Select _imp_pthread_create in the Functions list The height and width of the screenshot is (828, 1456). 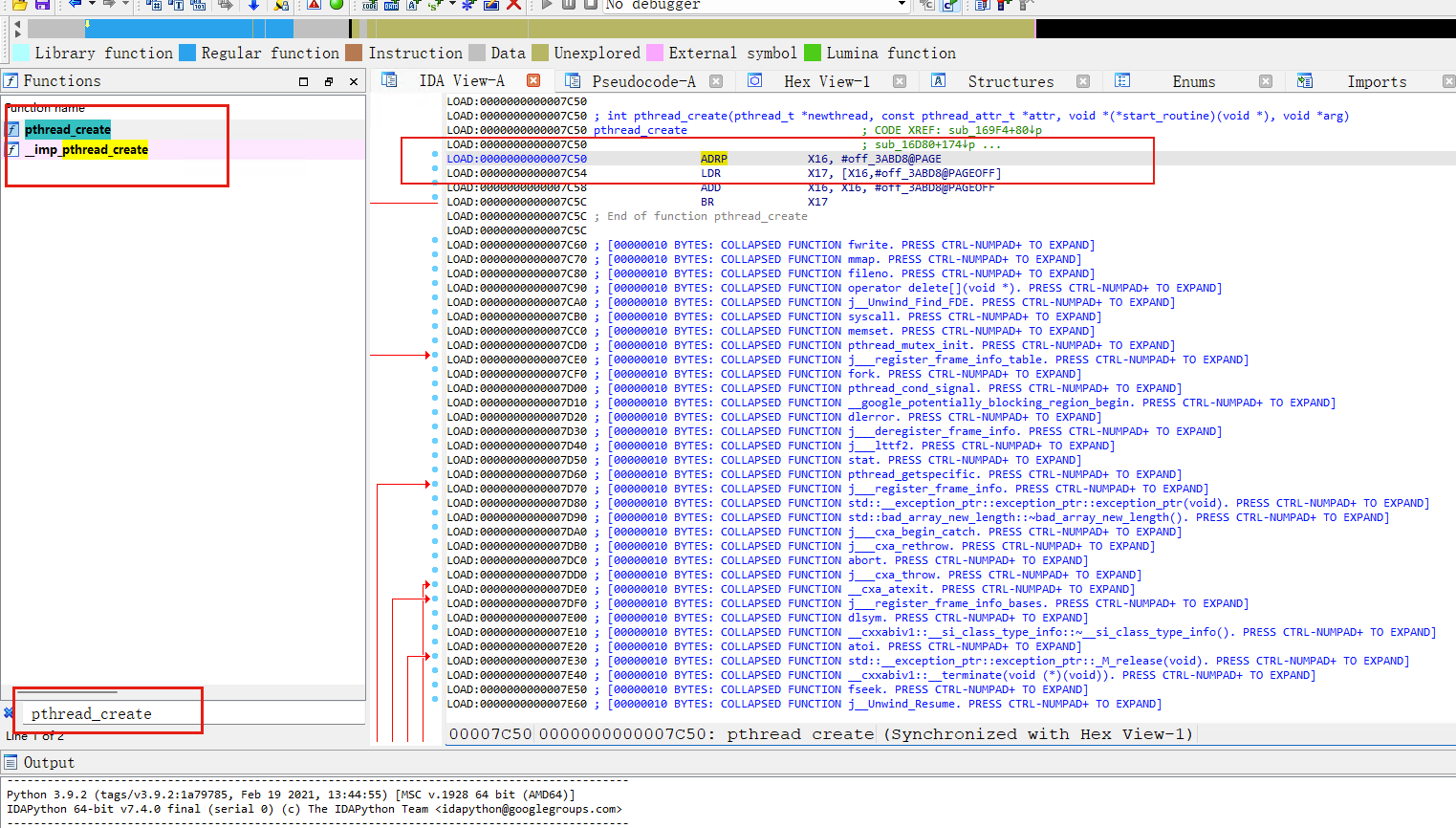tap(87, 149)
